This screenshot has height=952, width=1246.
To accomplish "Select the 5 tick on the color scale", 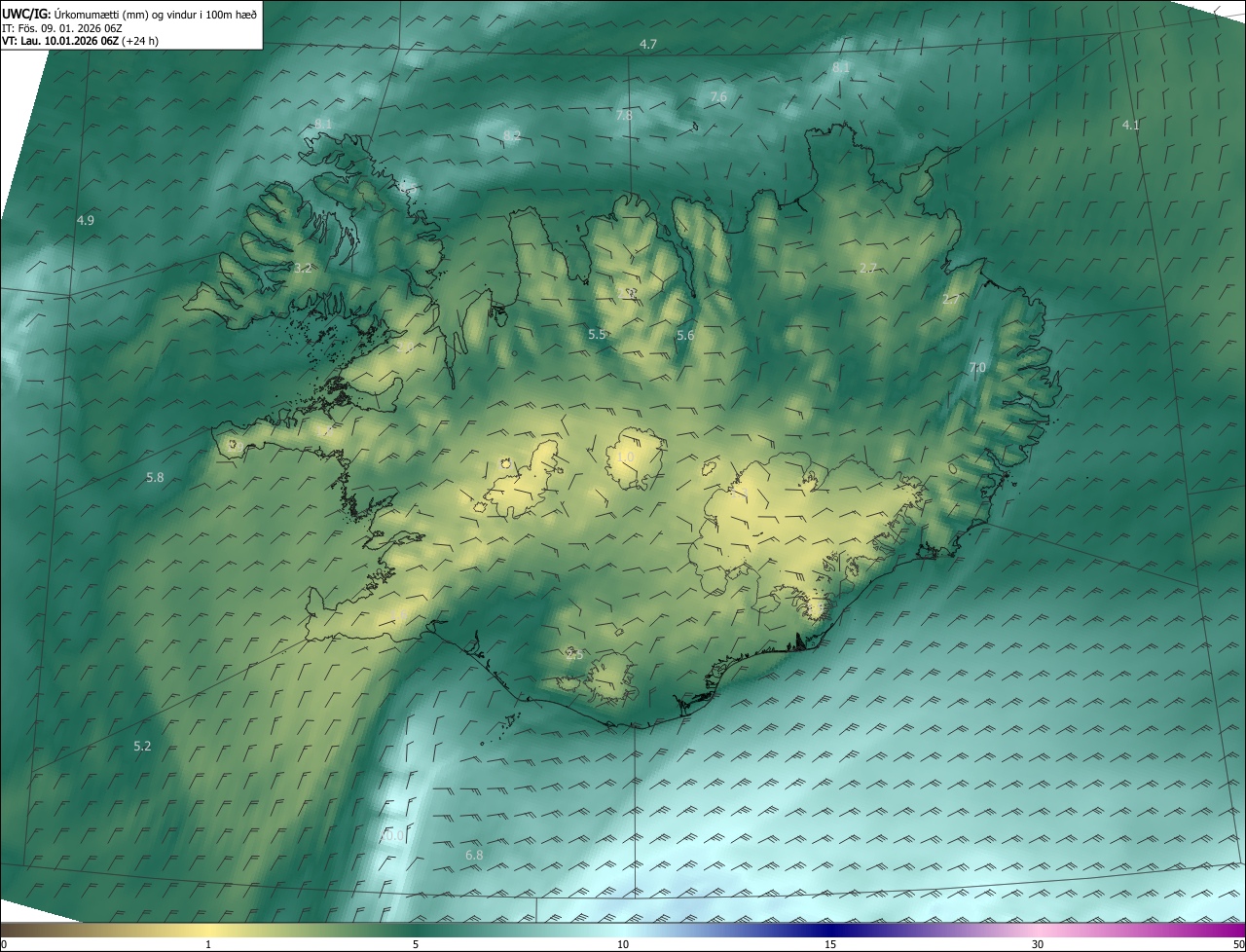I will pos(416,944).
